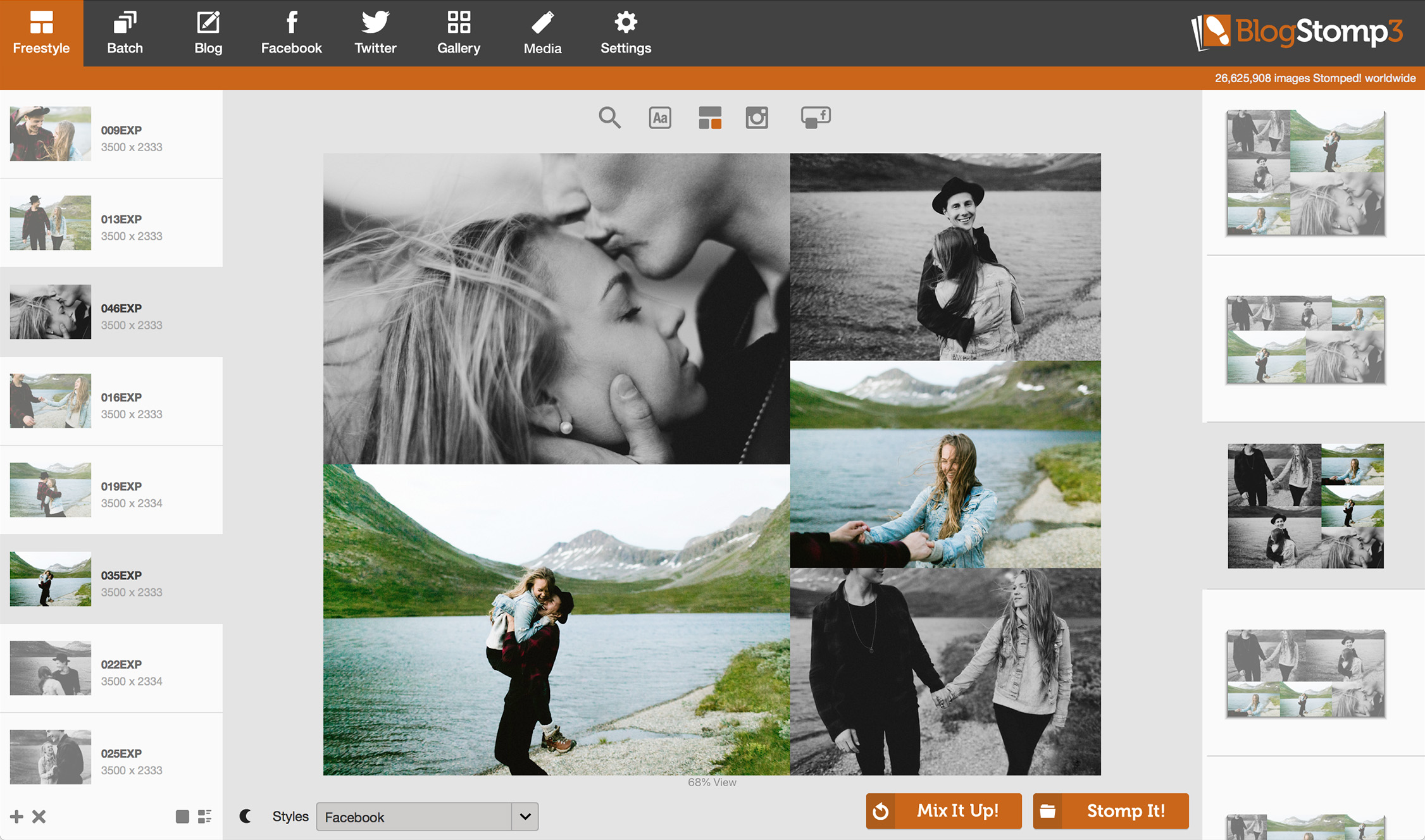
Task: Select the collage layout icon
Action: tap(710, 118)
